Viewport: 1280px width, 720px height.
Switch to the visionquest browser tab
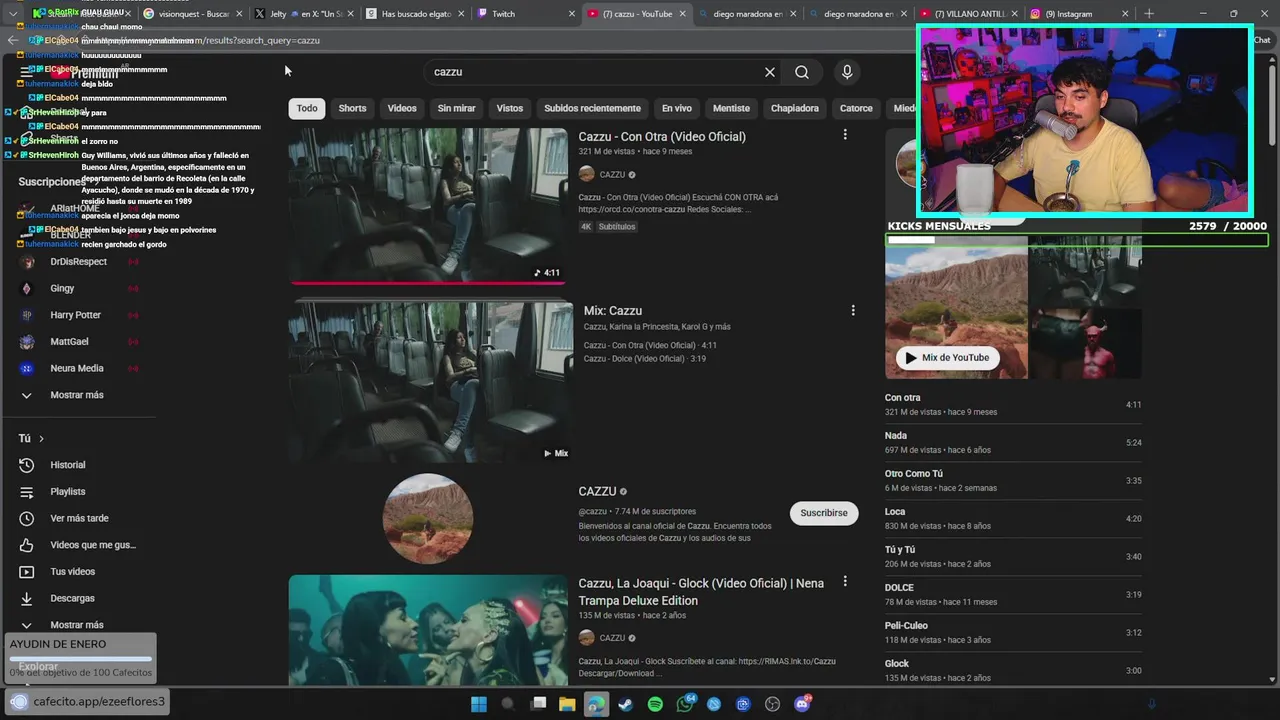[190, 13]
